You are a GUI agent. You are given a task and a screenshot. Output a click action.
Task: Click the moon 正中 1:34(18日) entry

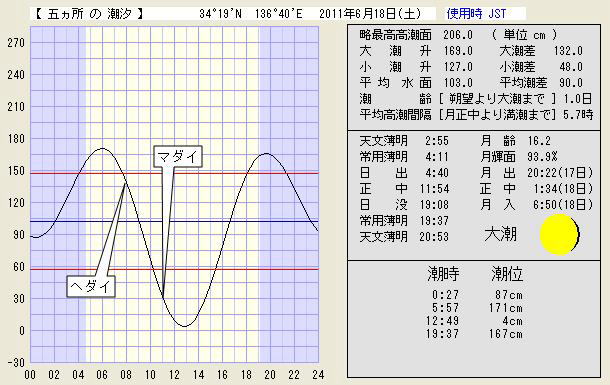536,189
